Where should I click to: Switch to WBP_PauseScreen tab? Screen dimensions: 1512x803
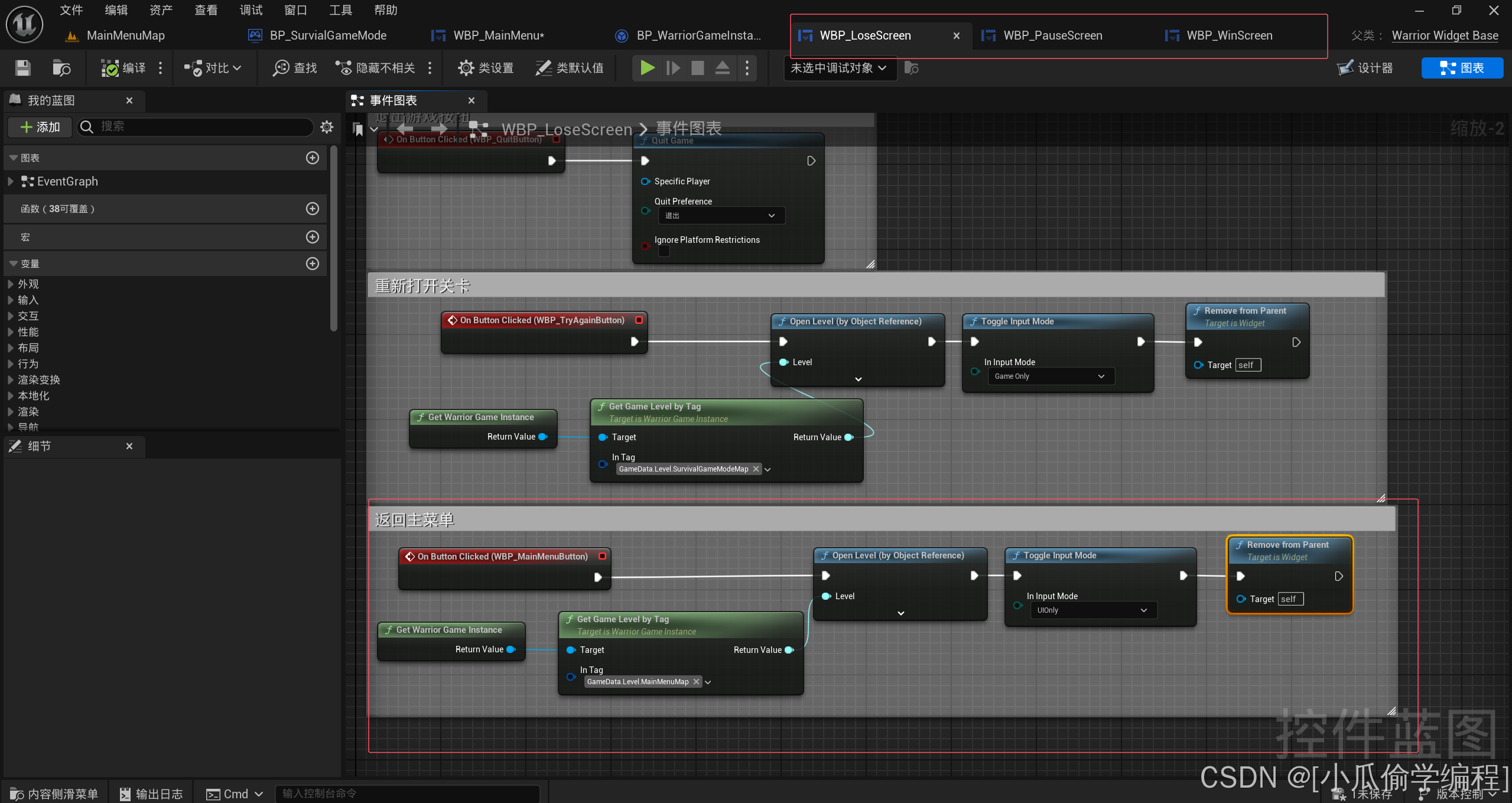pyautogui.click(x=1052, y=35)
